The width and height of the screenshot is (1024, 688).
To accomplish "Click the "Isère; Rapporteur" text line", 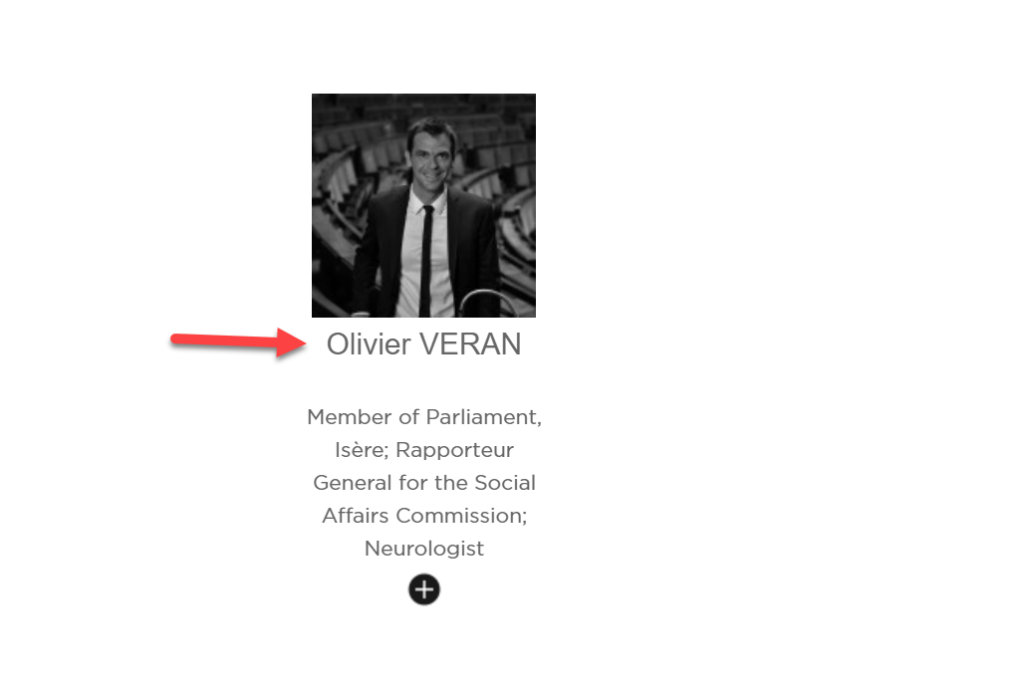I will (x=424, y=450).
